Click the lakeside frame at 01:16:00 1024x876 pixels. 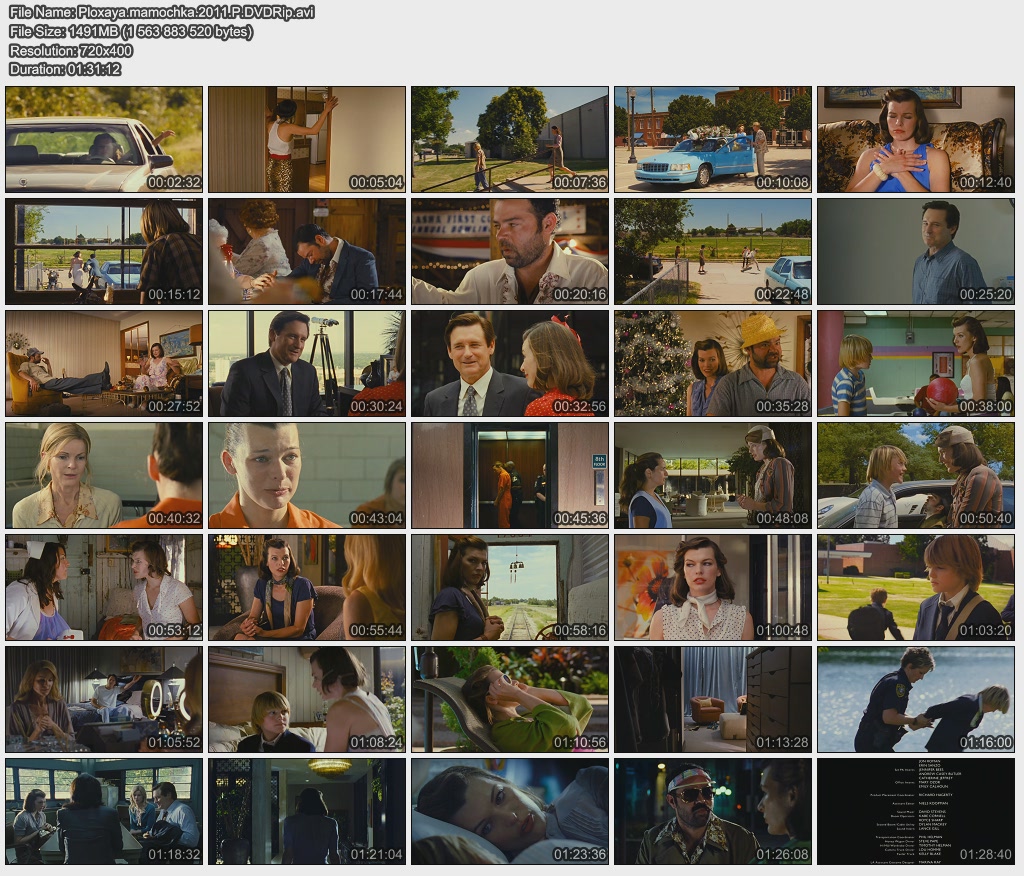916,700
